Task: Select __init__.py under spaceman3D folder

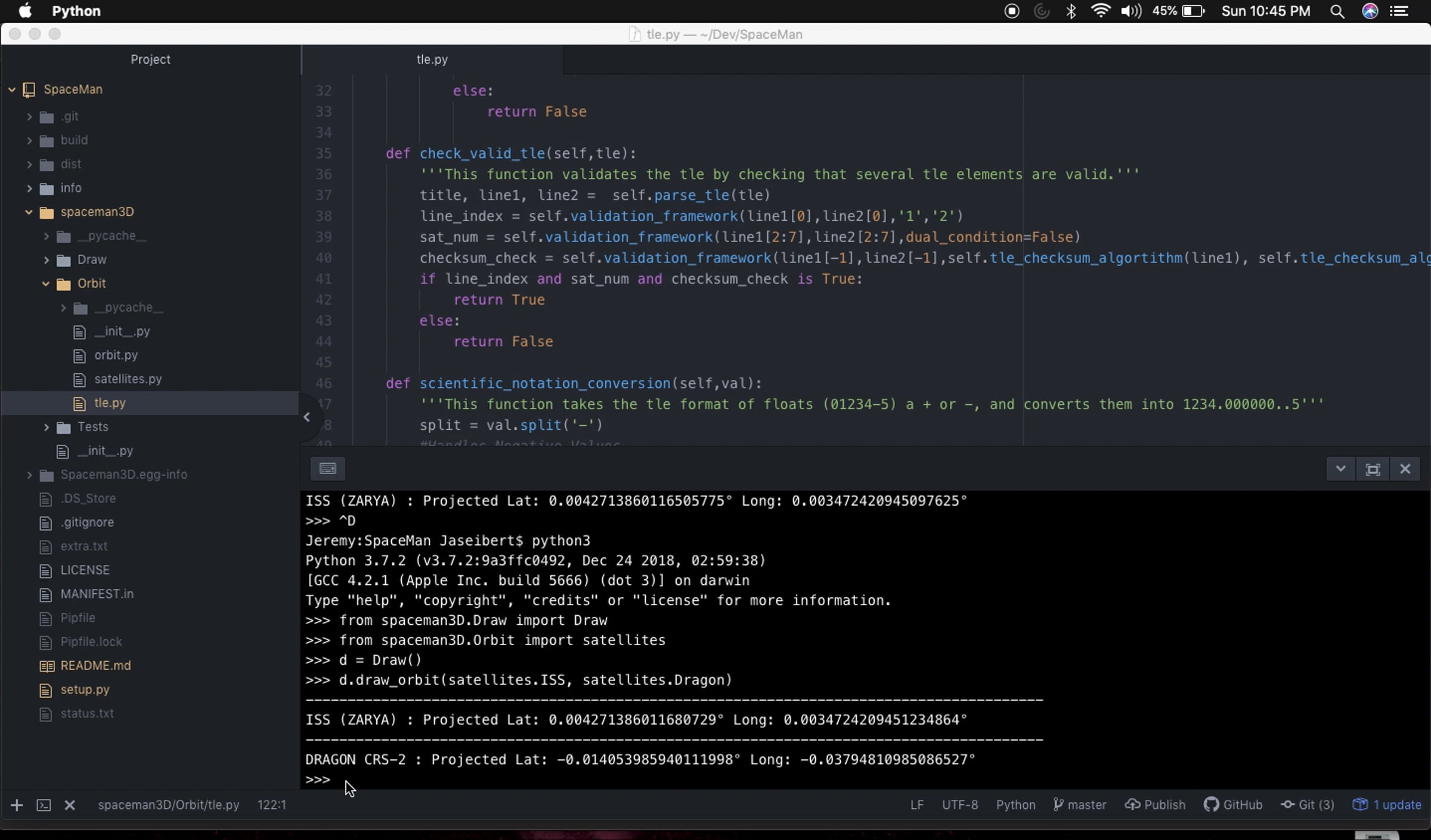Action: coord(105,451)
